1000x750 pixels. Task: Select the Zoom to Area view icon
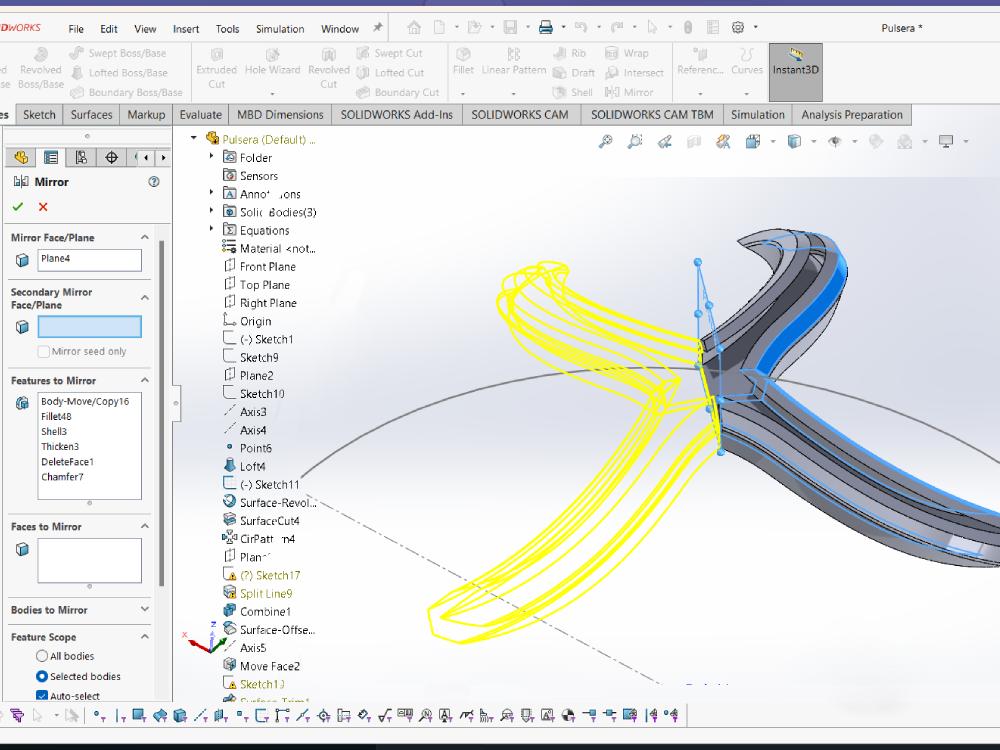[635, 142]
